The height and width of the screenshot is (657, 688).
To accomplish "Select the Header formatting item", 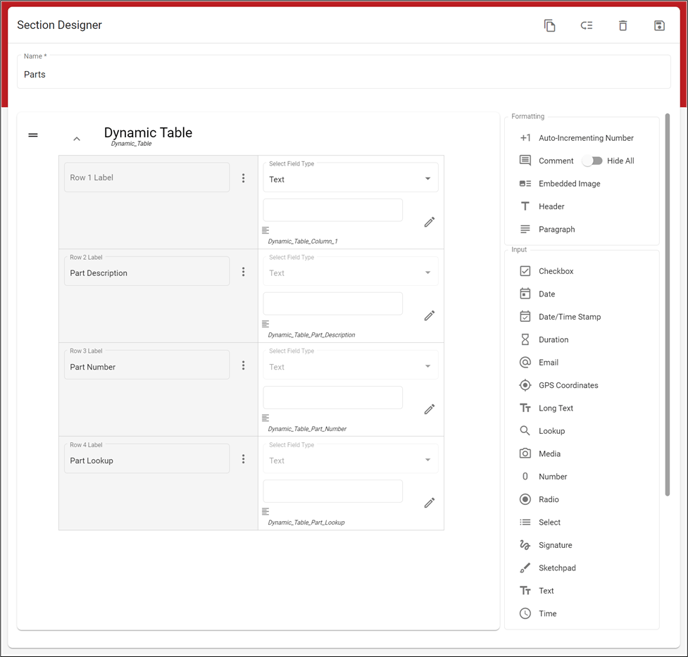I will click(x=542, y=206).
